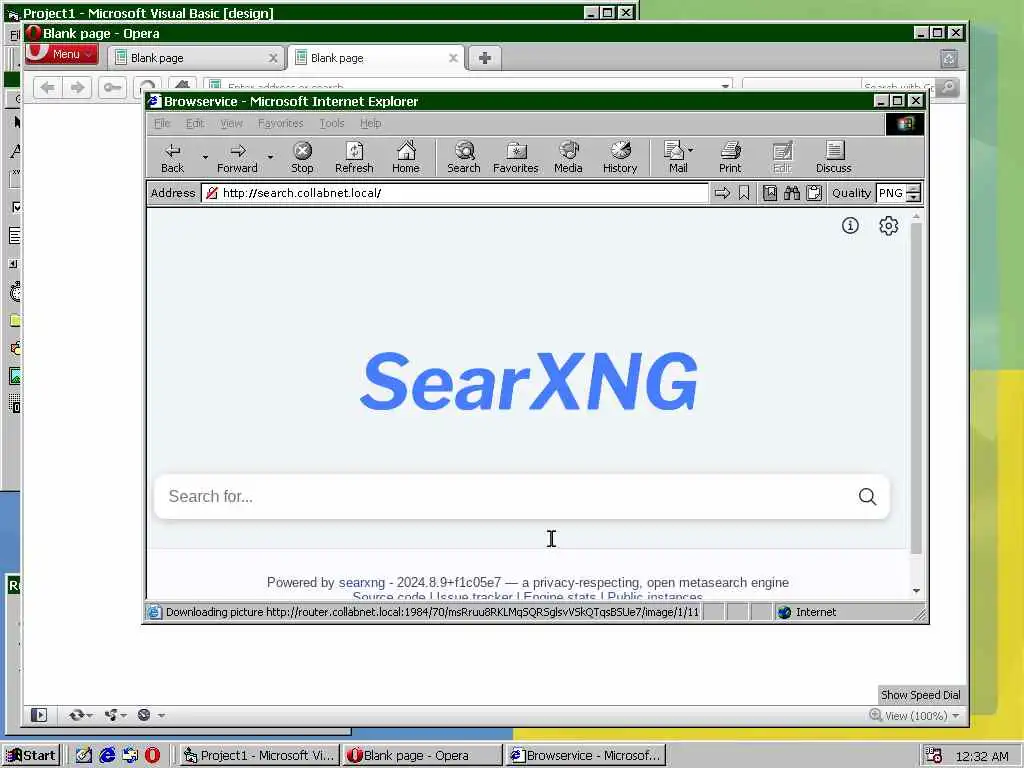
Task: Click Opera Forward navigation button
Action: pos(77,88)
